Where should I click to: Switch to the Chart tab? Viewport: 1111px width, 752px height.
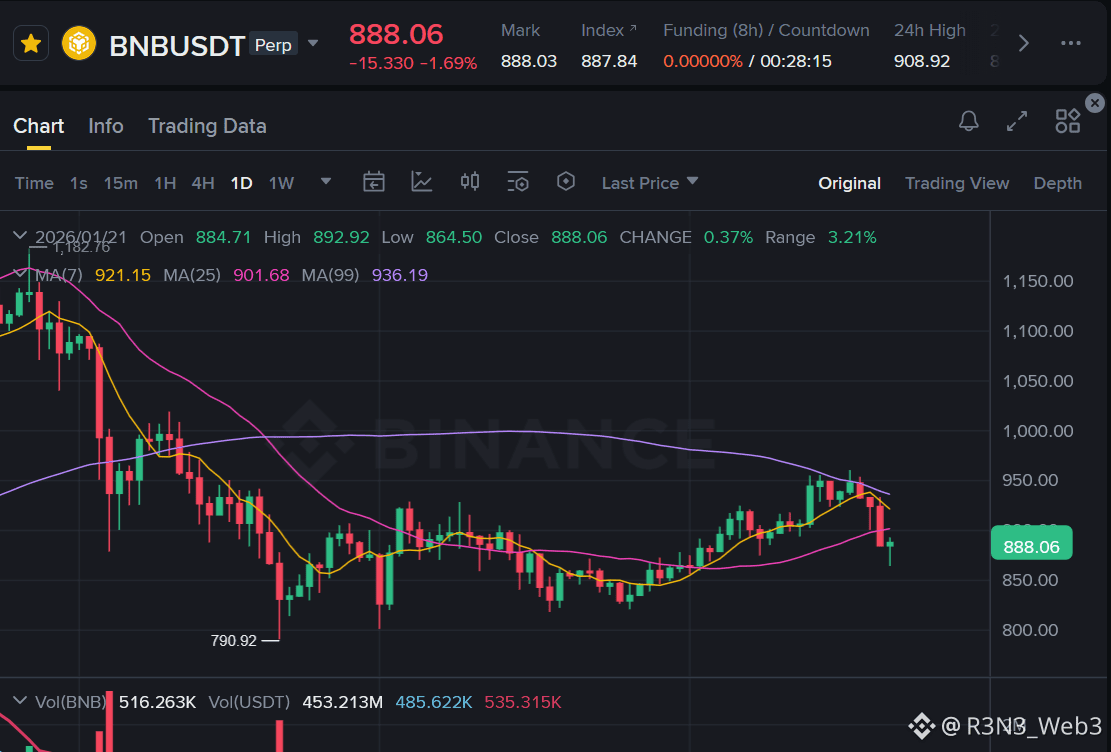pyautogui.click(x=38, y=126)
